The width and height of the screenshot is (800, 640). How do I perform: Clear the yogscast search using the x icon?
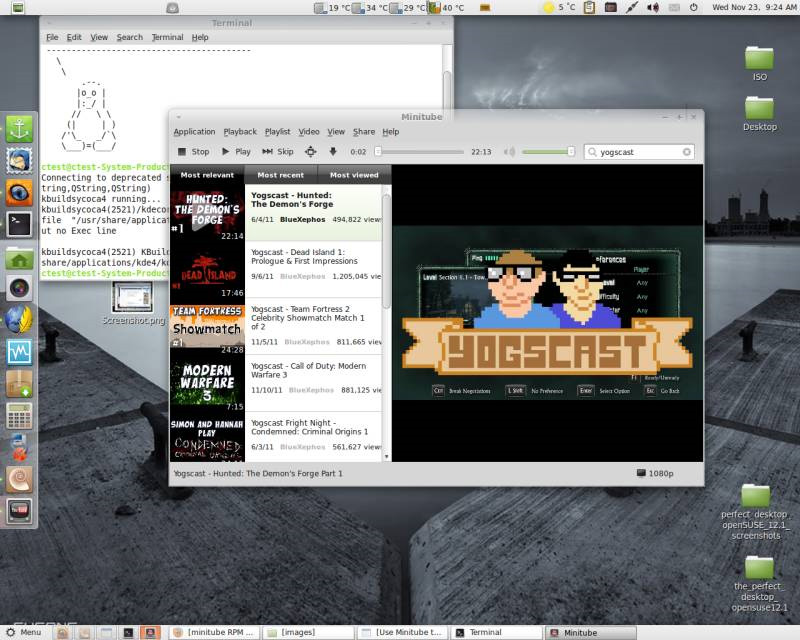[687, 153]
